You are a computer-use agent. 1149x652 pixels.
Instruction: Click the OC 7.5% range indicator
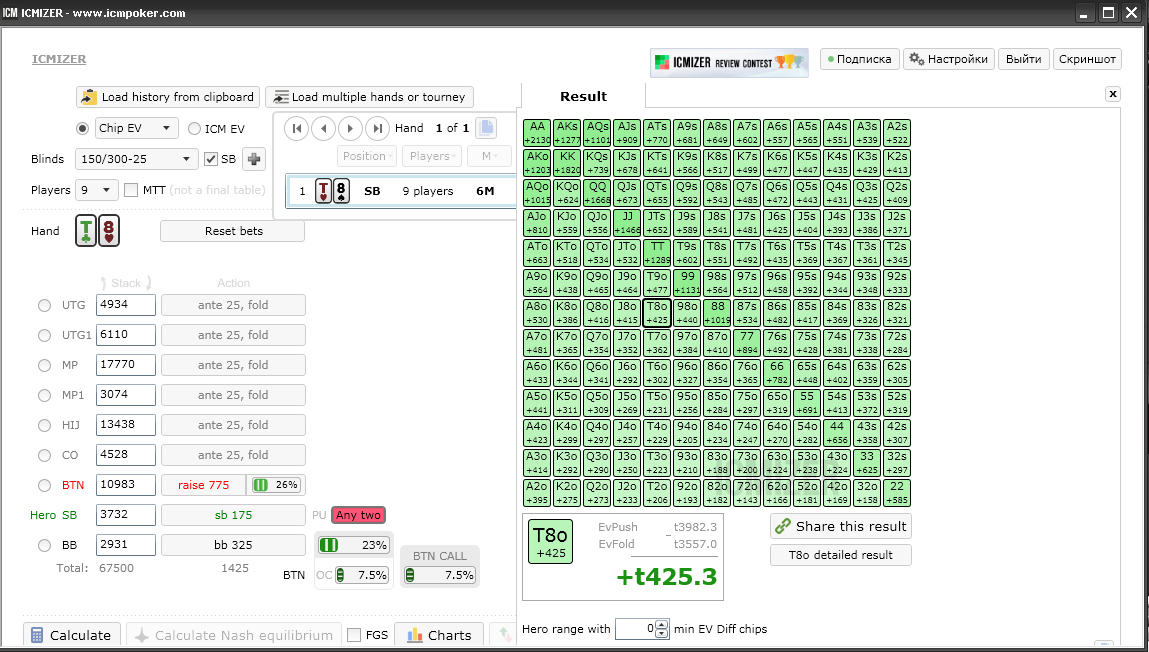coord(362,575)
